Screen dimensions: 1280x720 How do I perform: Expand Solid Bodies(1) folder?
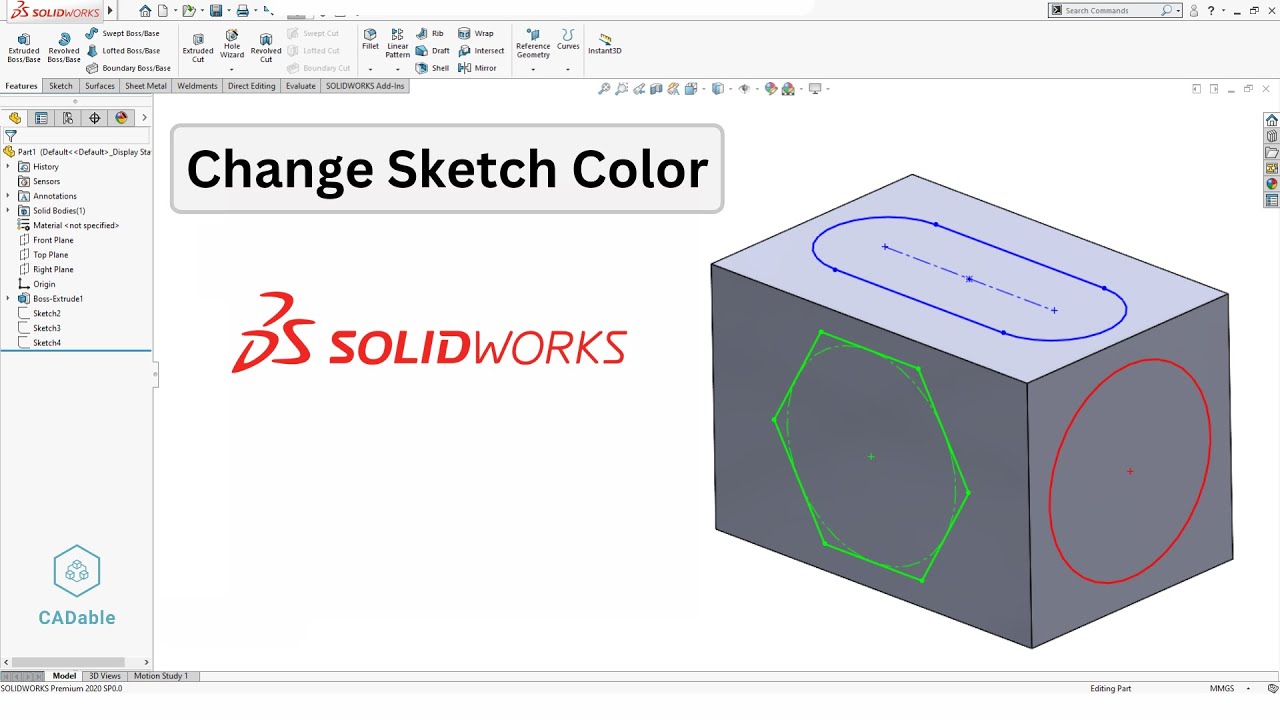8,211
